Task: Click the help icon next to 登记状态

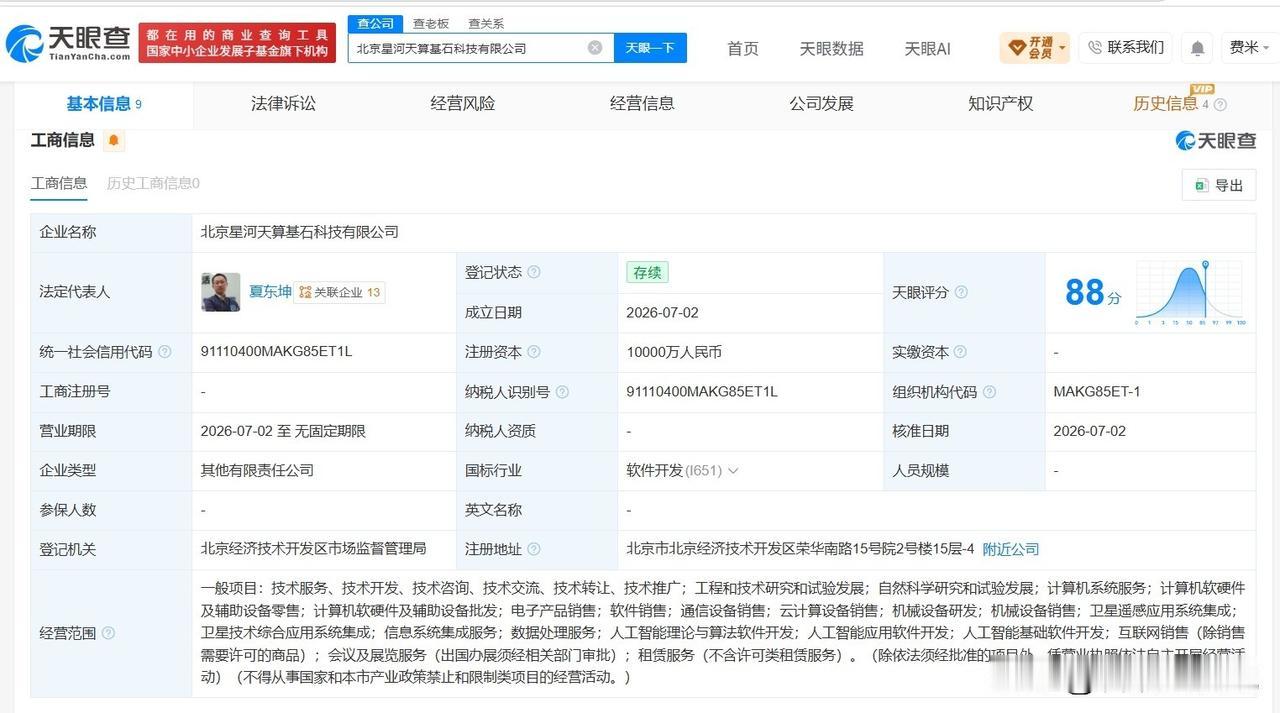Action: 533,272
